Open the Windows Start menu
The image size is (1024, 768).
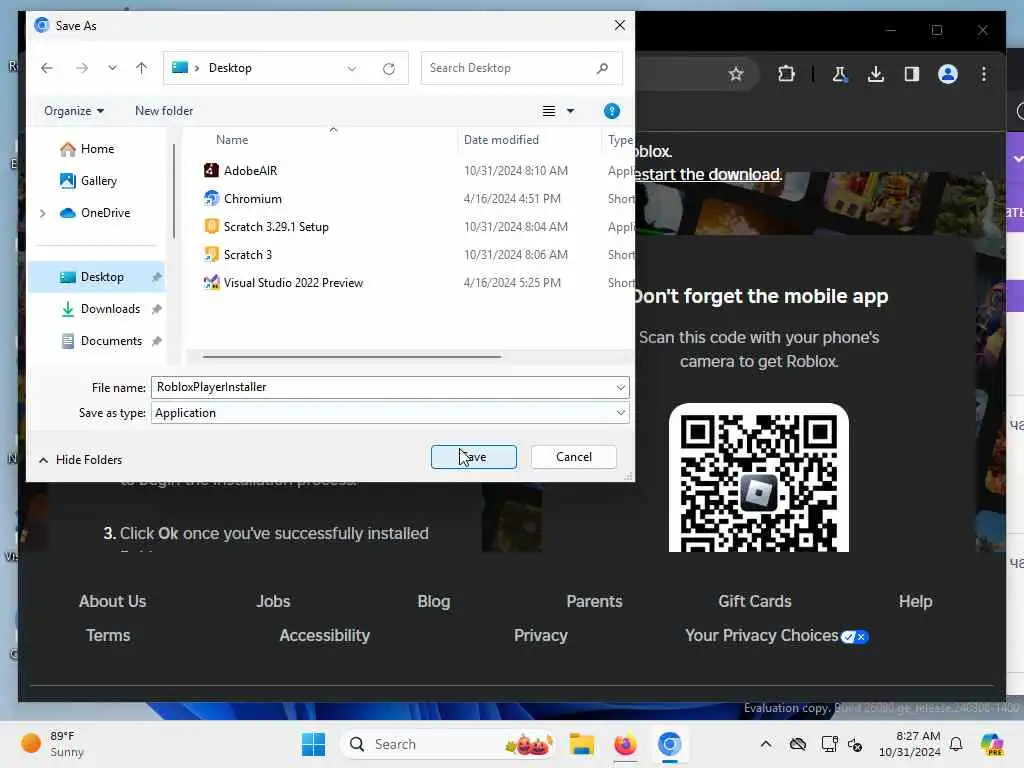tap(313, 744)
